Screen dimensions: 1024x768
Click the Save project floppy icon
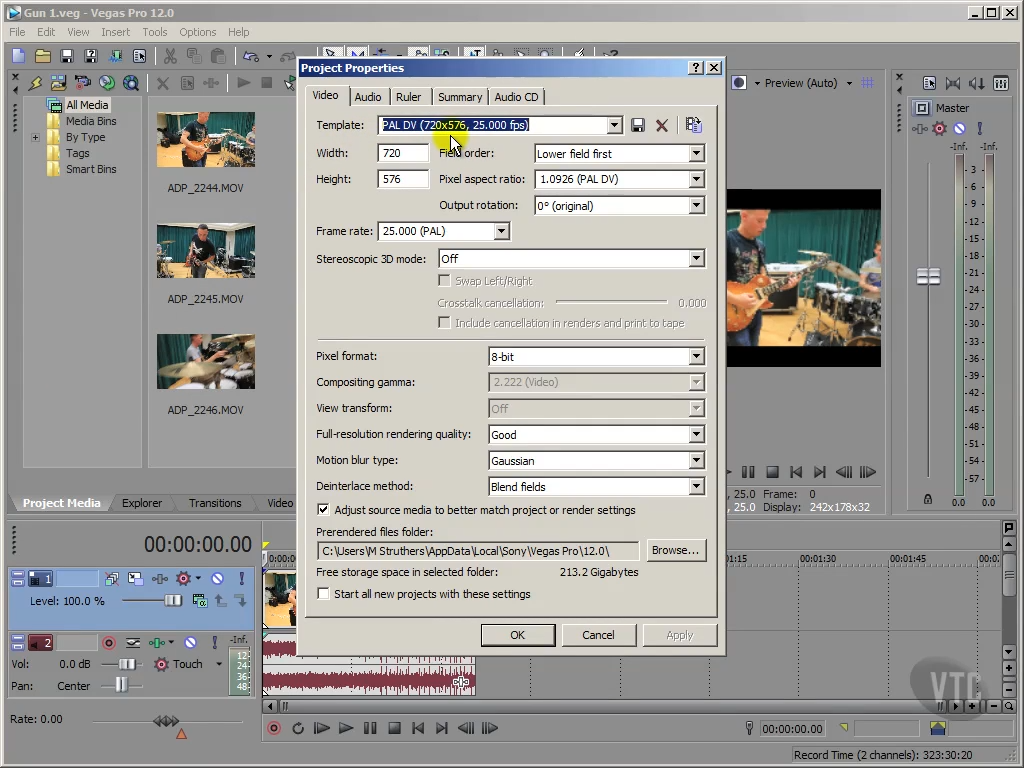[x=67, y=56]
